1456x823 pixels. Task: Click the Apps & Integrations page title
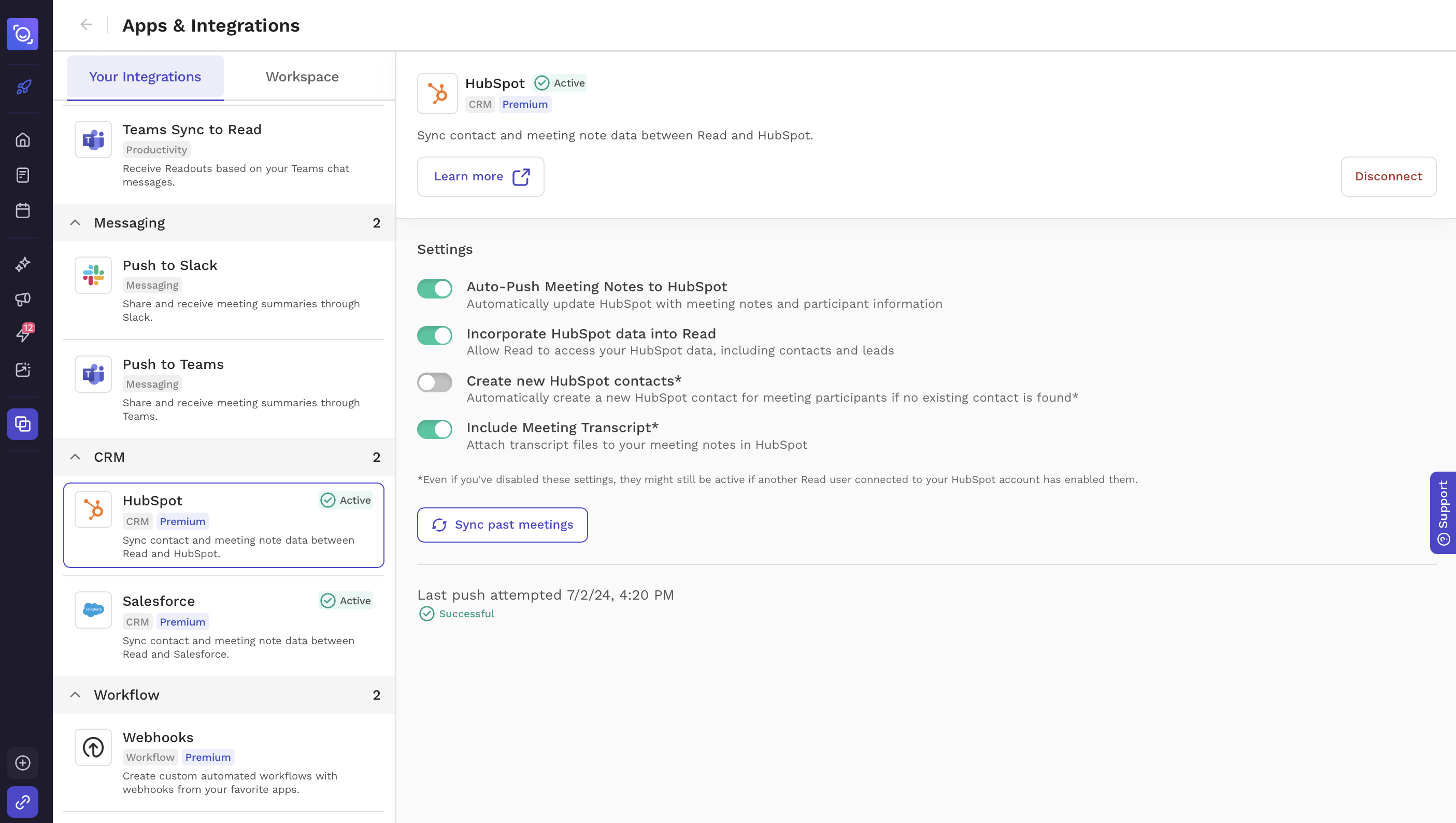coord(211,25)
